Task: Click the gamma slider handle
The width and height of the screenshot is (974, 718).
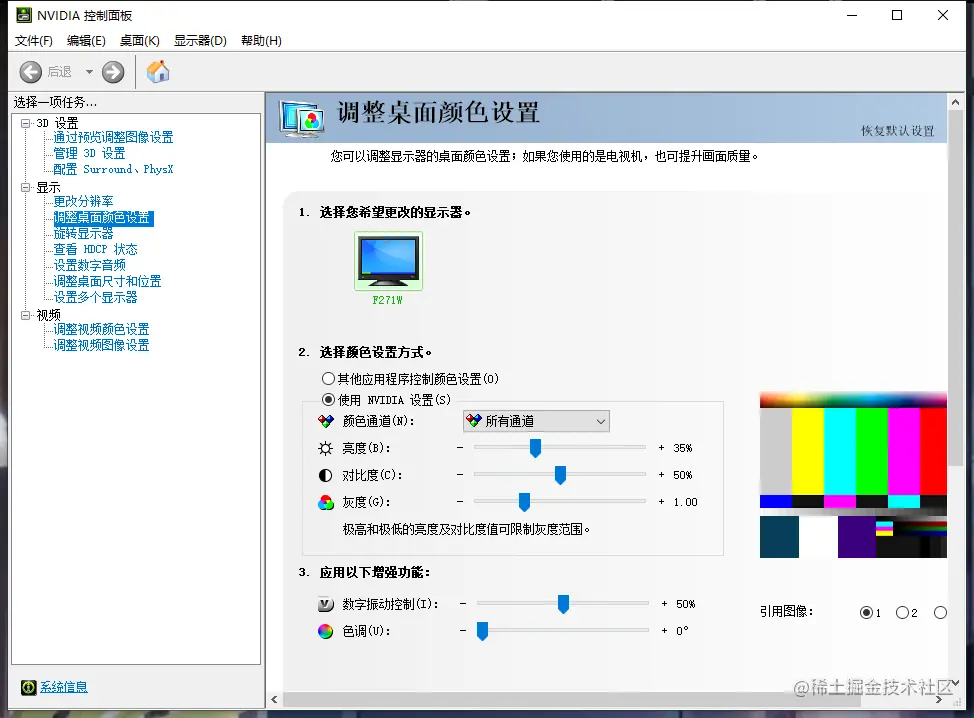Action: 524,502
